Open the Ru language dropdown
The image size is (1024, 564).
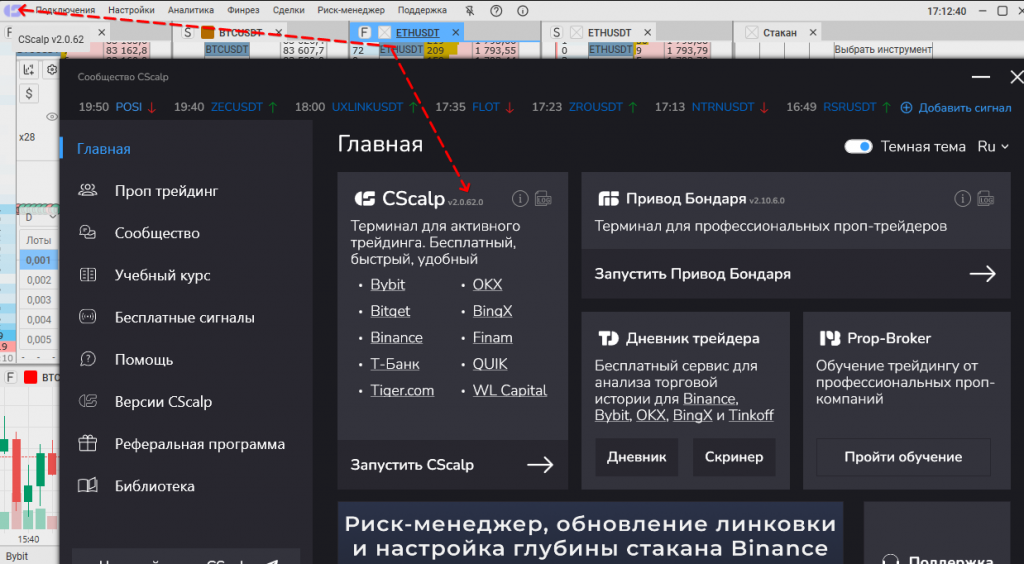click(x=993, y=147)
